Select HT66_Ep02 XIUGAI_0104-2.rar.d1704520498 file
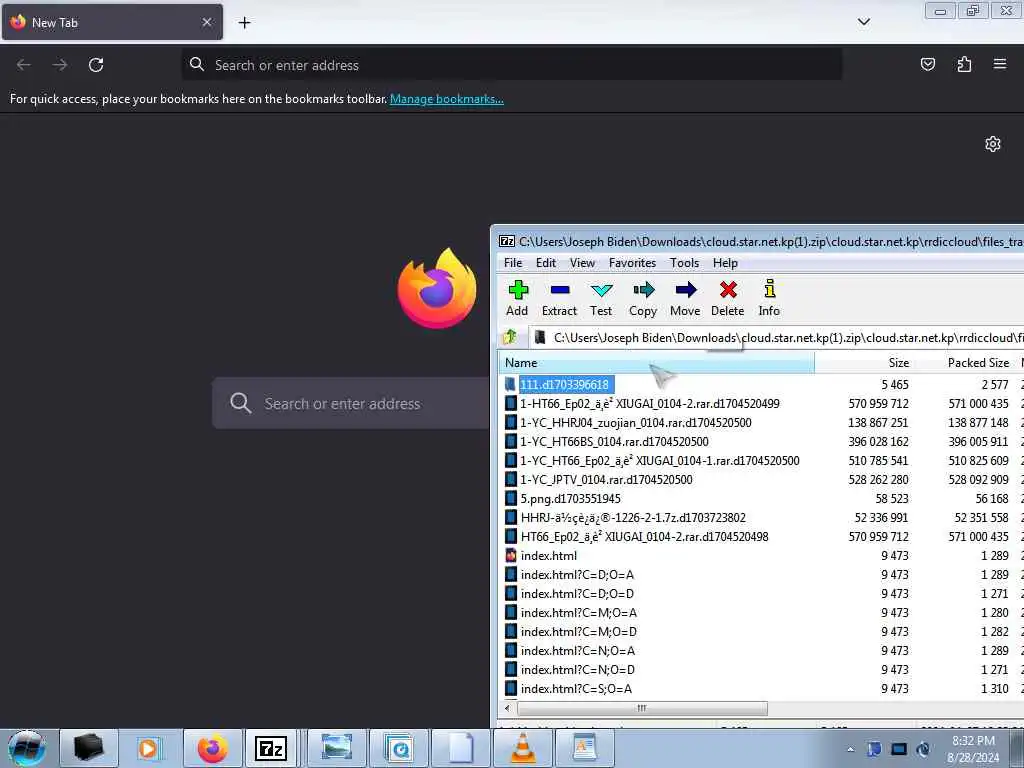 tap(645, 536)
